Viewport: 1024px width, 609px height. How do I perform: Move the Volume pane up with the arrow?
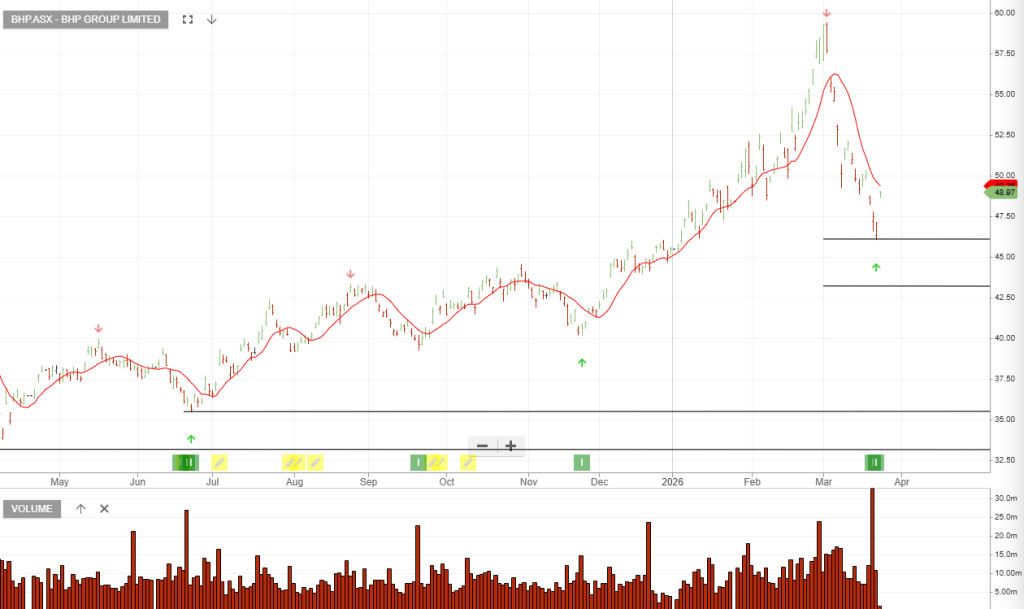coord(81,509)
